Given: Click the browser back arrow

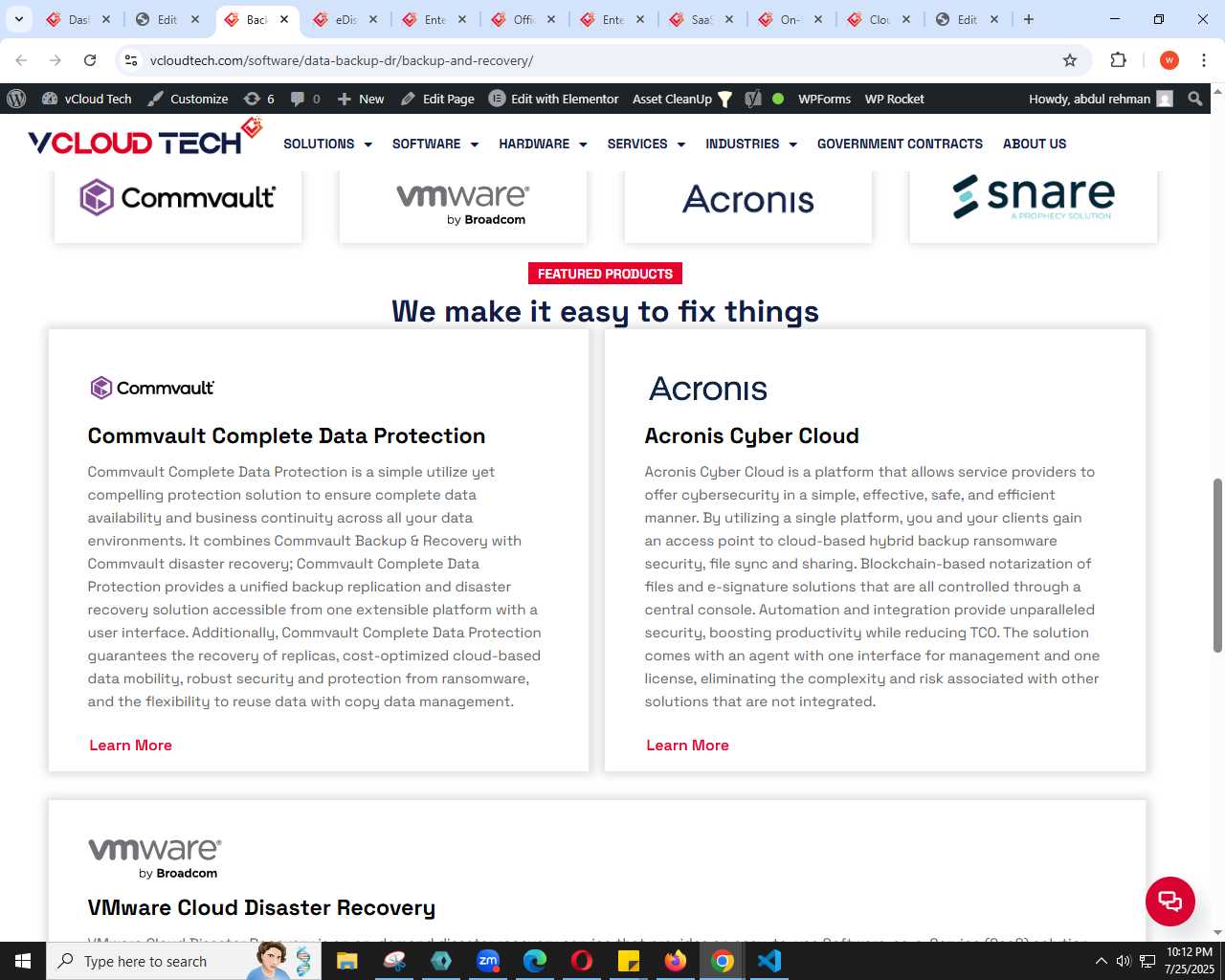Looking at the screenshot, I should [21, 60].
